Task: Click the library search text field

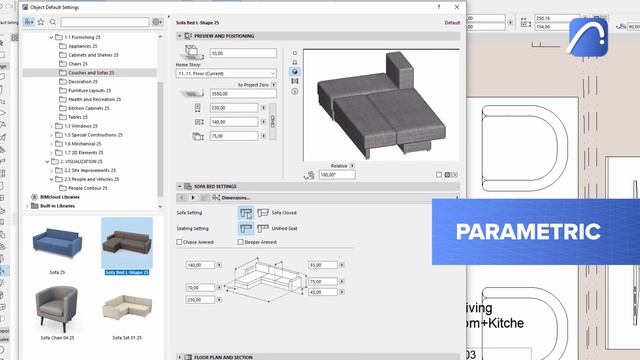Action: (105, 22)
